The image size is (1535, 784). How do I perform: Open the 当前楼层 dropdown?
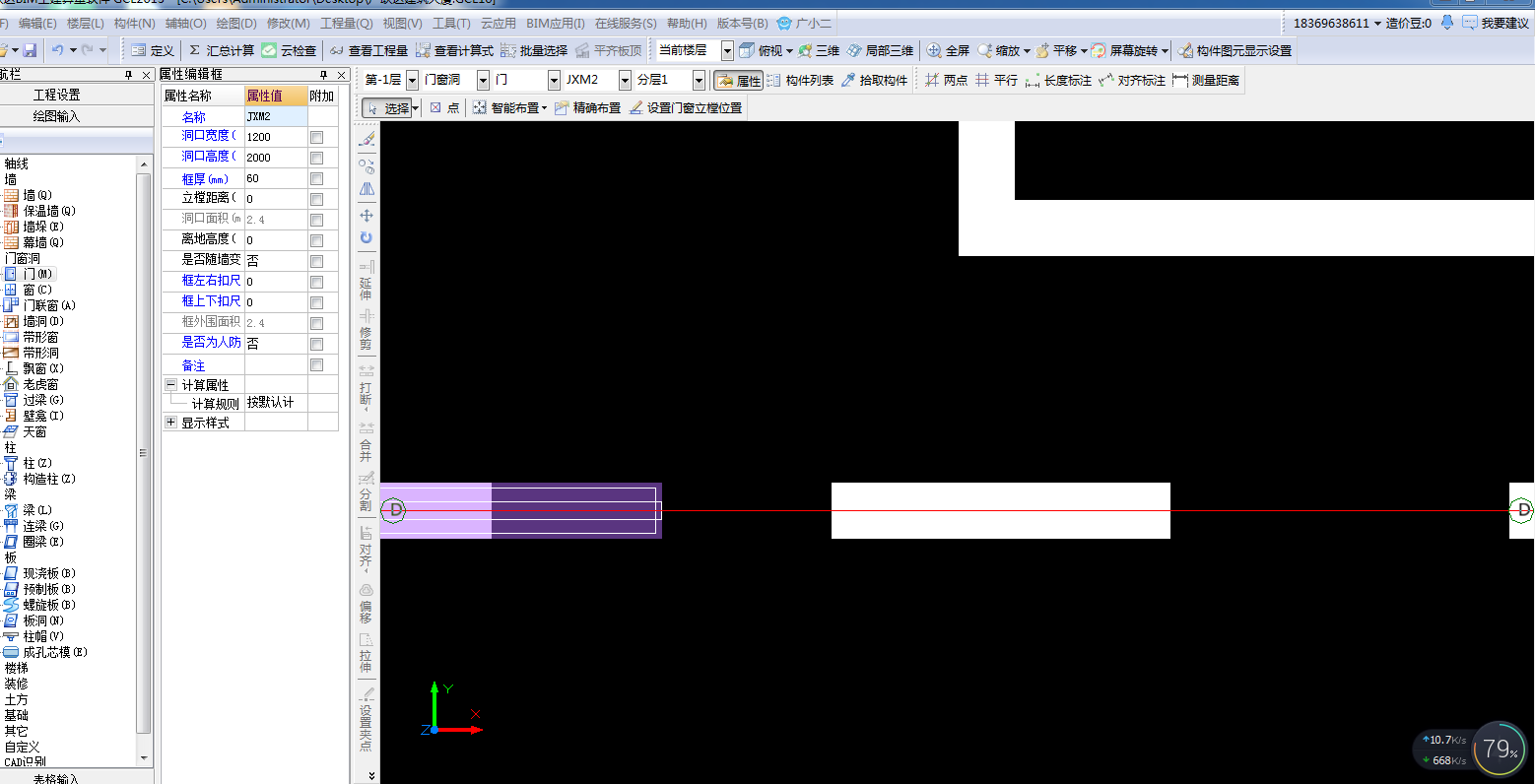(x=727, y=50)
